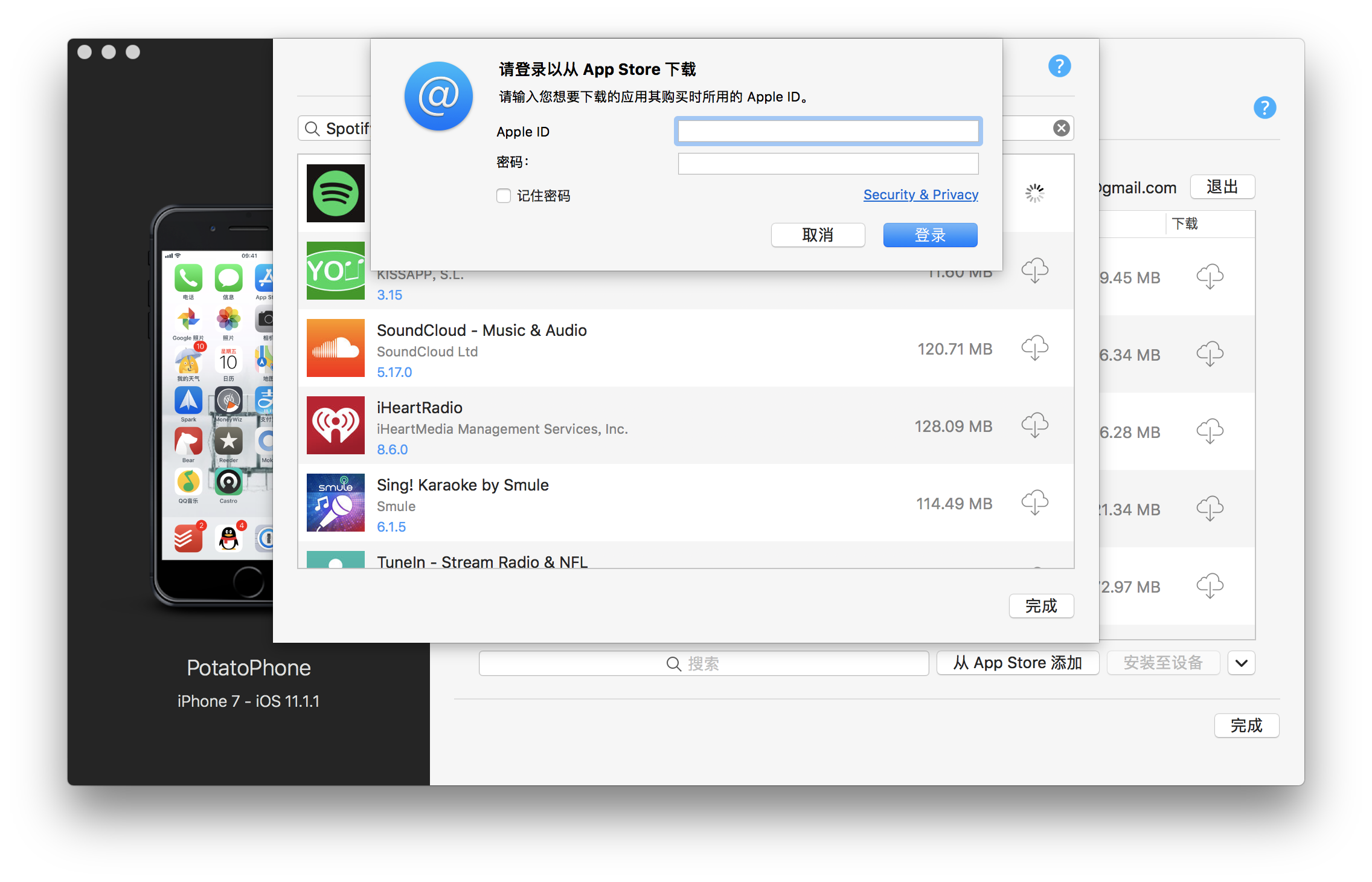Click the Apple ID text field
This screenshot has height=882, width=1372.
828,131
